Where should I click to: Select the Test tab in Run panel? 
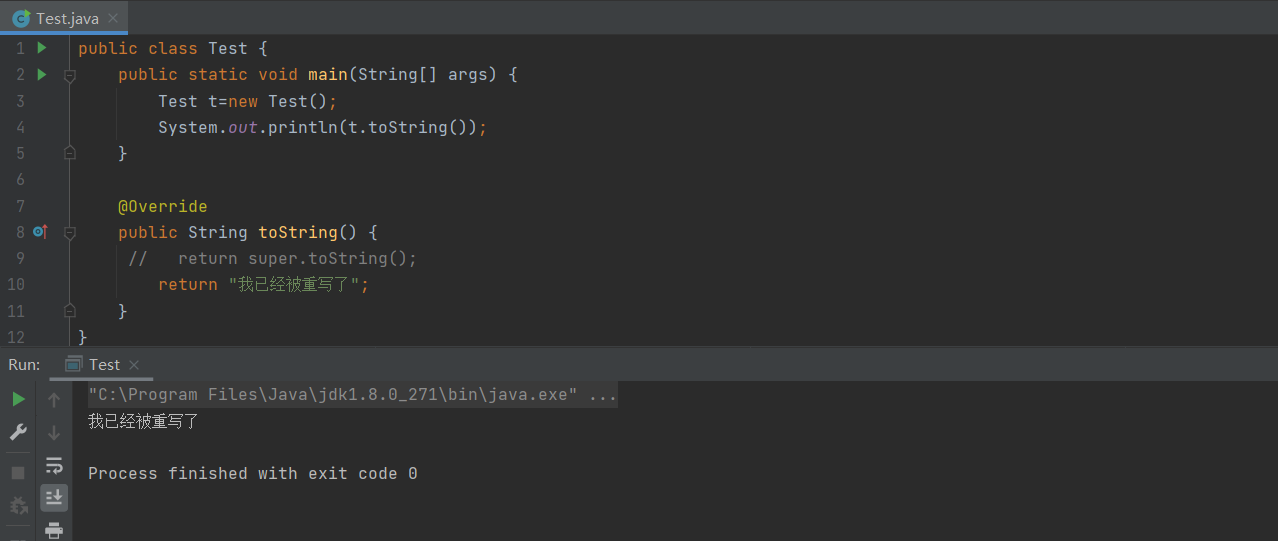pyautogui.click(x=103, y=364)
